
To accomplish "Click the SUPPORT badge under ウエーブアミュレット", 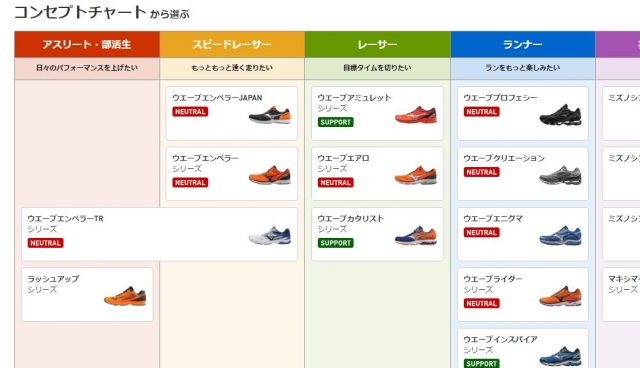I will click(x=336, y=122).
